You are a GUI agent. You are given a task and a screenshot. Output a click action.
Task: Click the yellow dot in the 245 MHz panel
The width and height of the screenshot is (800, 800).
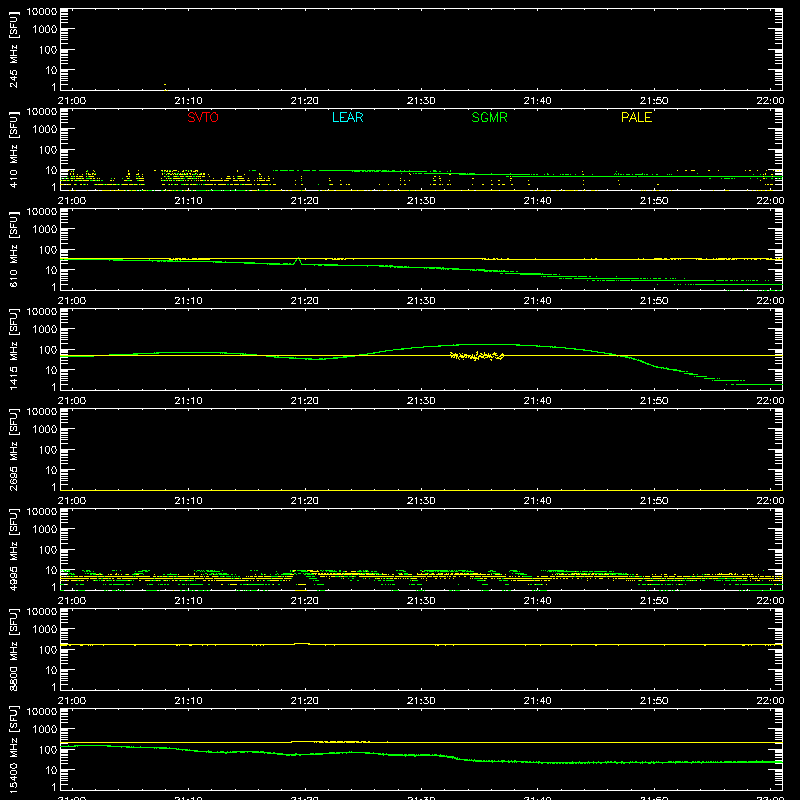pos(165,86)
